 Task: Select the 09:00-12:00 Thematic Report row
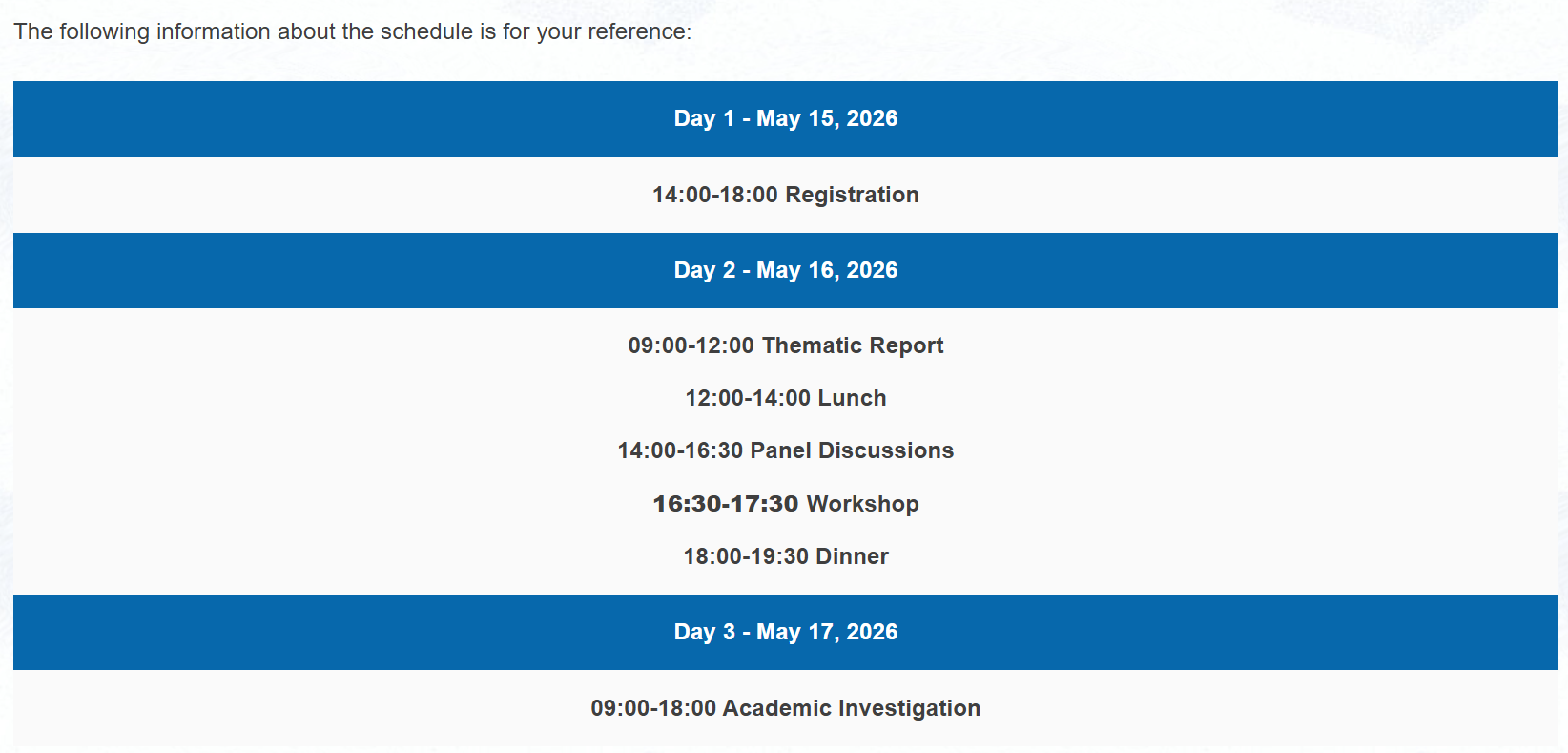pyautogui.click(x=786, y=345)
